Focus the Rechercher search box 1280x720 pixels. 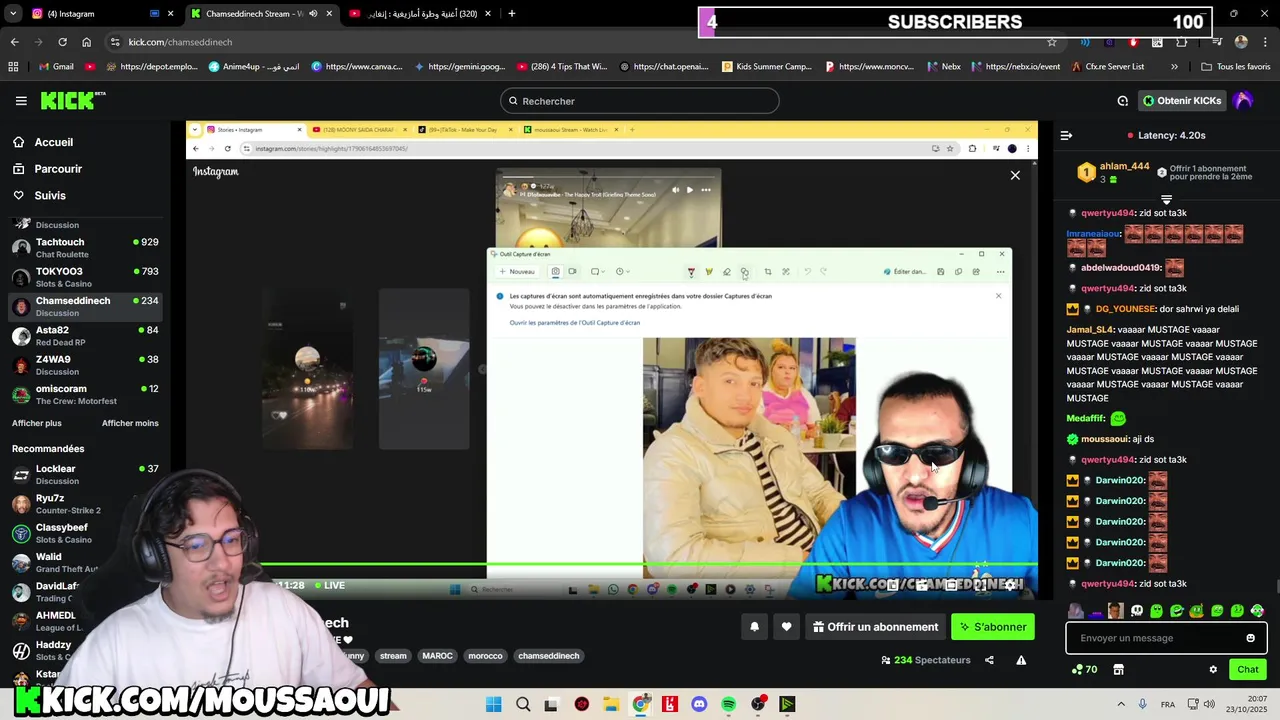640,101
